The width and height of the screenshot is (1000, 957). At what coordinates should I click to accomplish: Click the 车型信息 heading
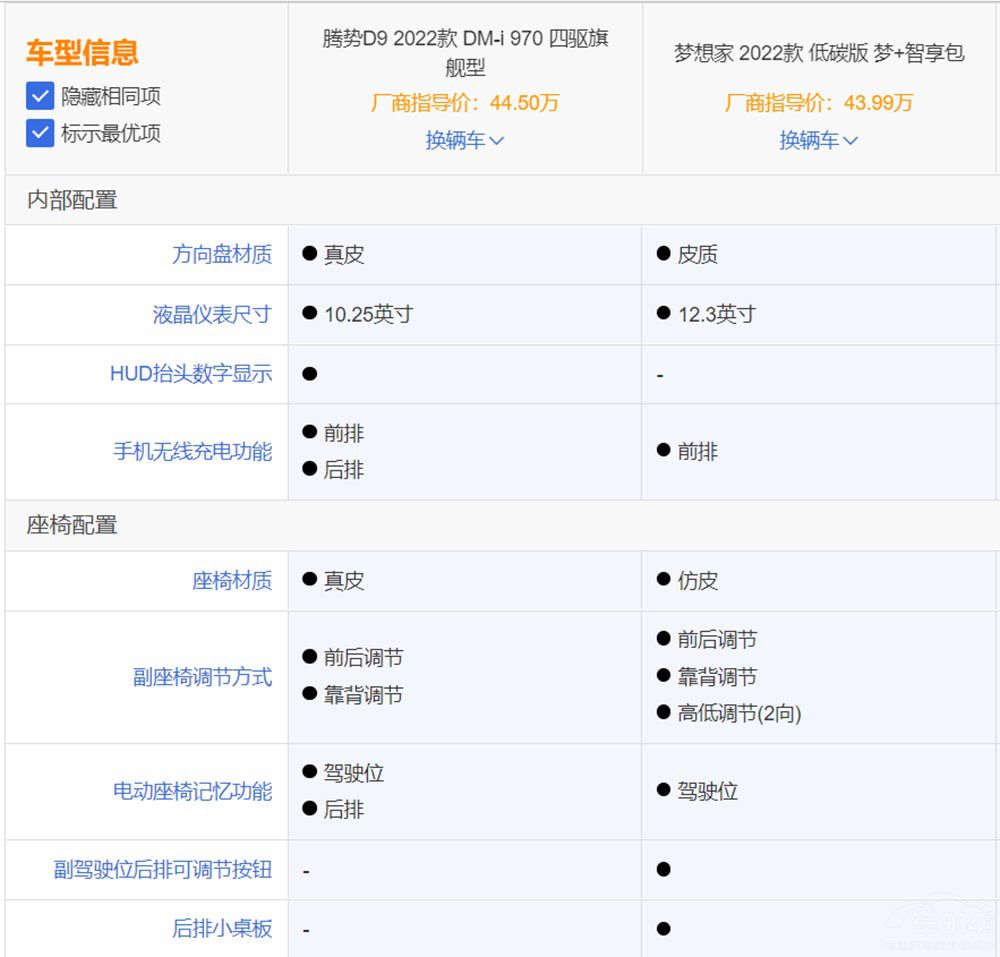pyautogui.click(x=82, y=52)
